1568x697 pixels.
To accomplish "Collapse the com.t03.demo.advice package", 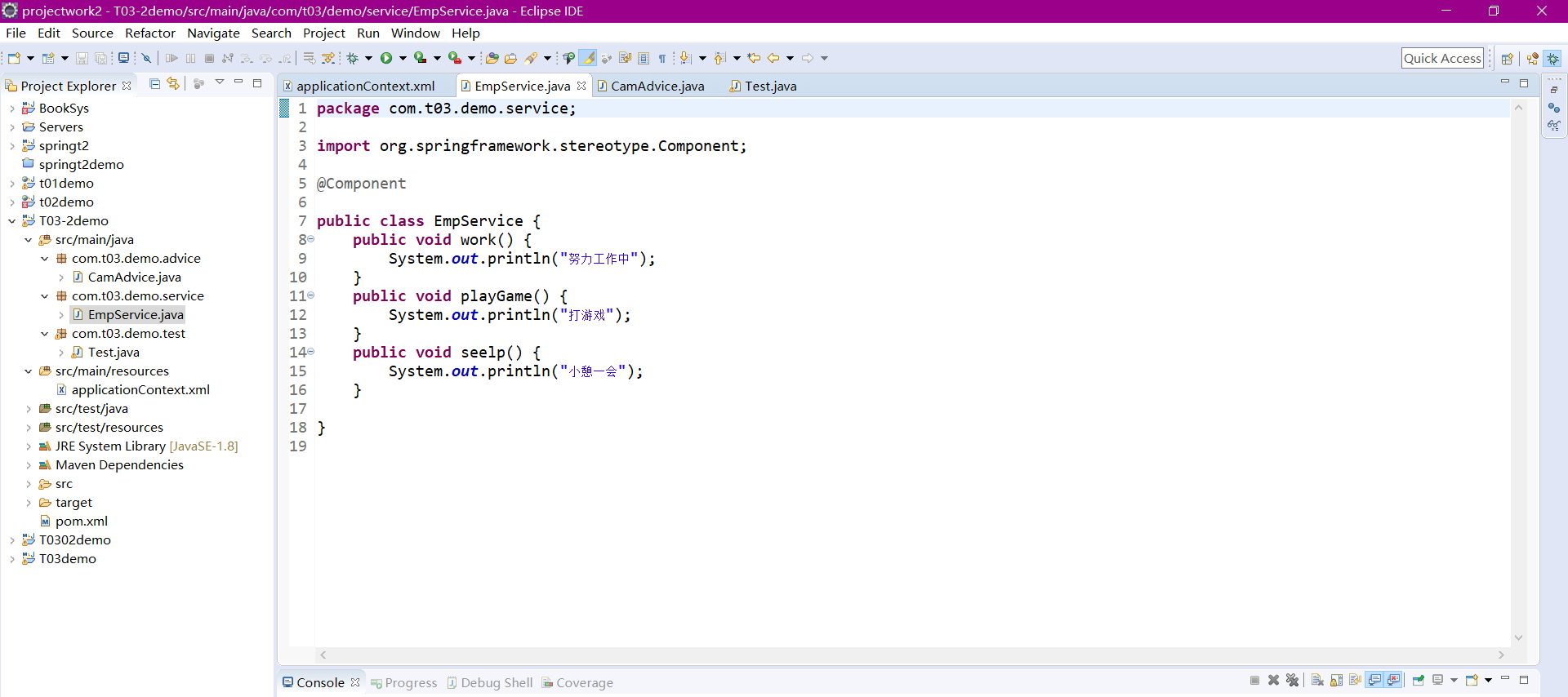I will tap(44, 258).
